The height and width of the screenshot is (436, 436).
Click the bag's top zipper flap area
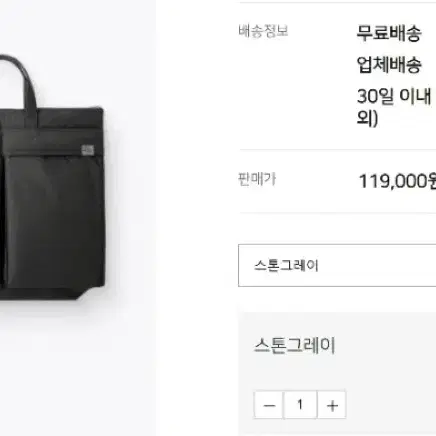(53, 128)
